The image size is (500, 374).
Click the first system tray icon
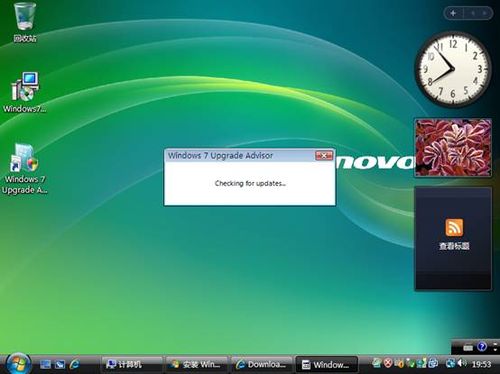(x=377, y=363)
